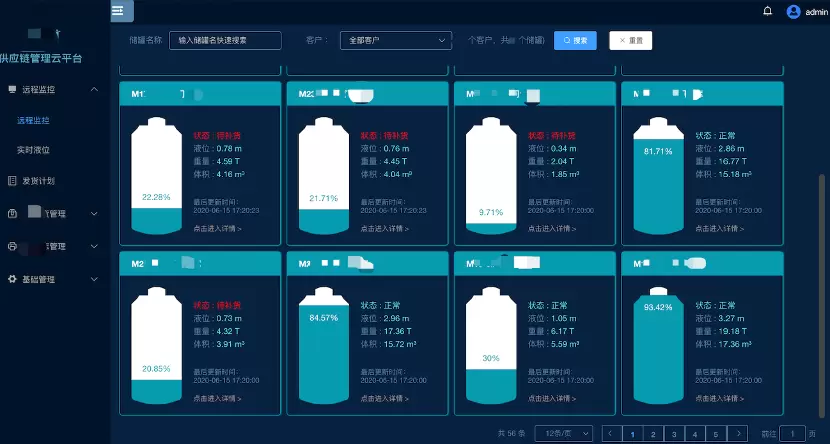The image size is (830, 444).
Task: Click the 远程监控 monitor icon in sidebar
Action: click(12, 90)
